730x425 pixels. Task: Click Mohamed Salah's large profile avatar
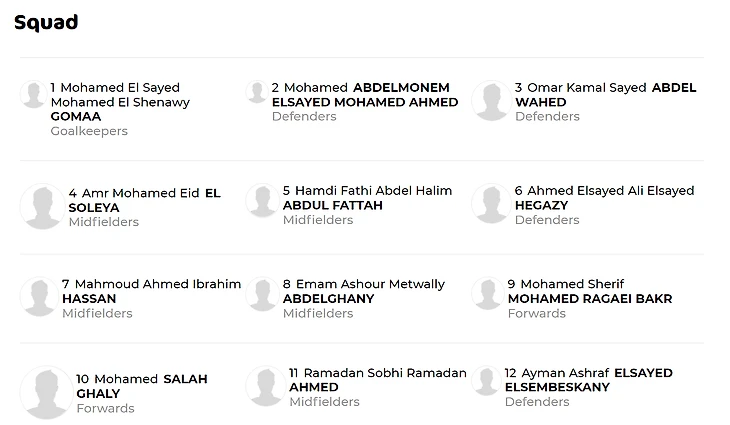click(x=46, y=392)
